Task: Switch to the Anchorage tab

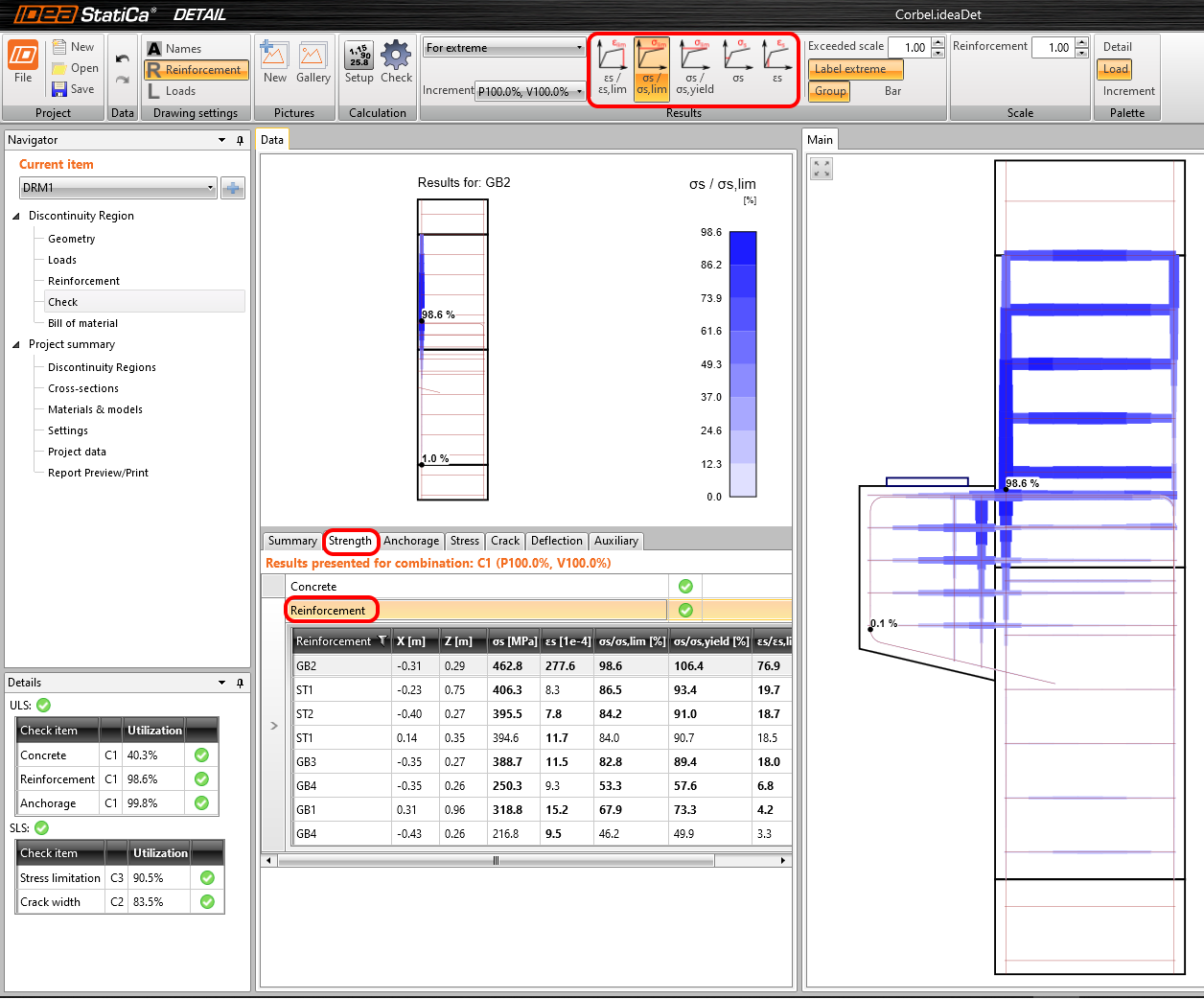Action: click(411, 541)
